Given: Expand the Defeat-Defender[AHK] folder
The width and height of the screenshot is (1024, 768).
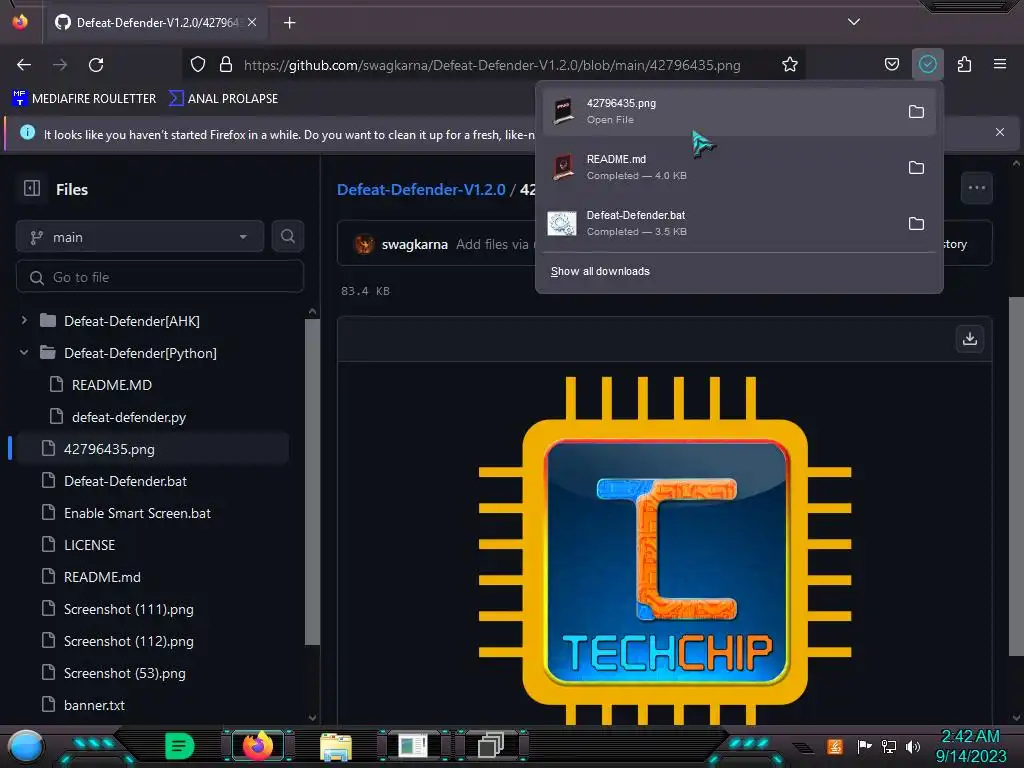Looking at the screenshot, I should pyautogui.click(x=24, y=321).
